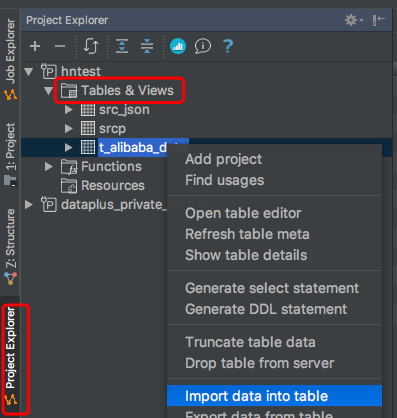Expand the src_json table node
Image resolution: width=397 pixels, height=418 pixels.
coord(69,110)
